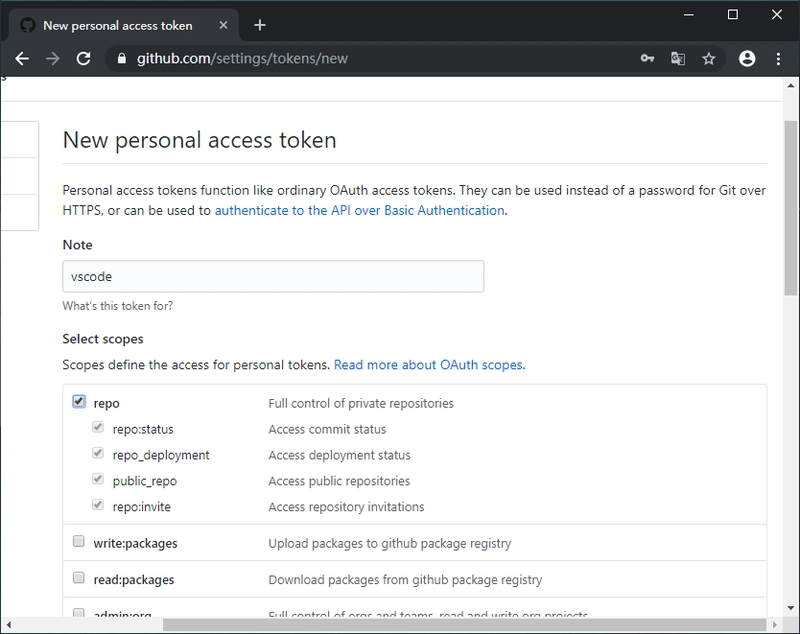Bookmark this page with star icon
800x634 pixels.
pos(709,59)
